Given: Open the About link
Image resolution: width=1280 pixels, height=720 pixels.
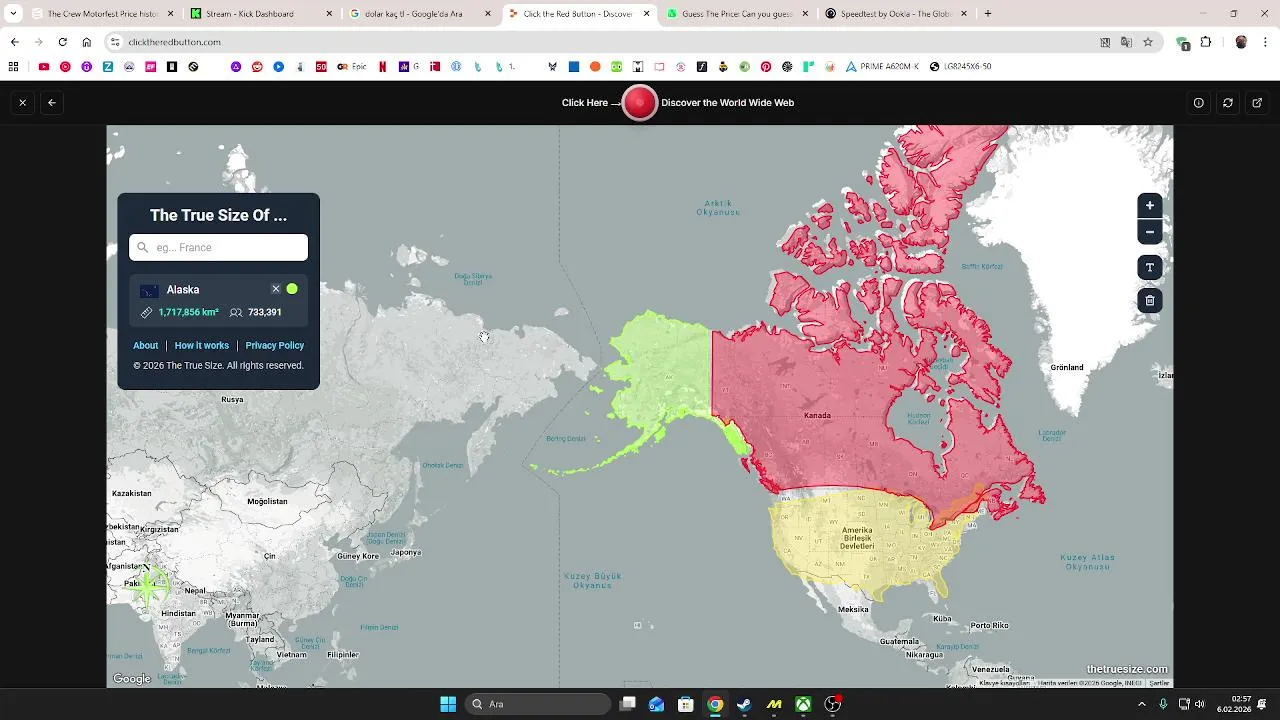Looking at the screenshot, I should click(146, 345).
